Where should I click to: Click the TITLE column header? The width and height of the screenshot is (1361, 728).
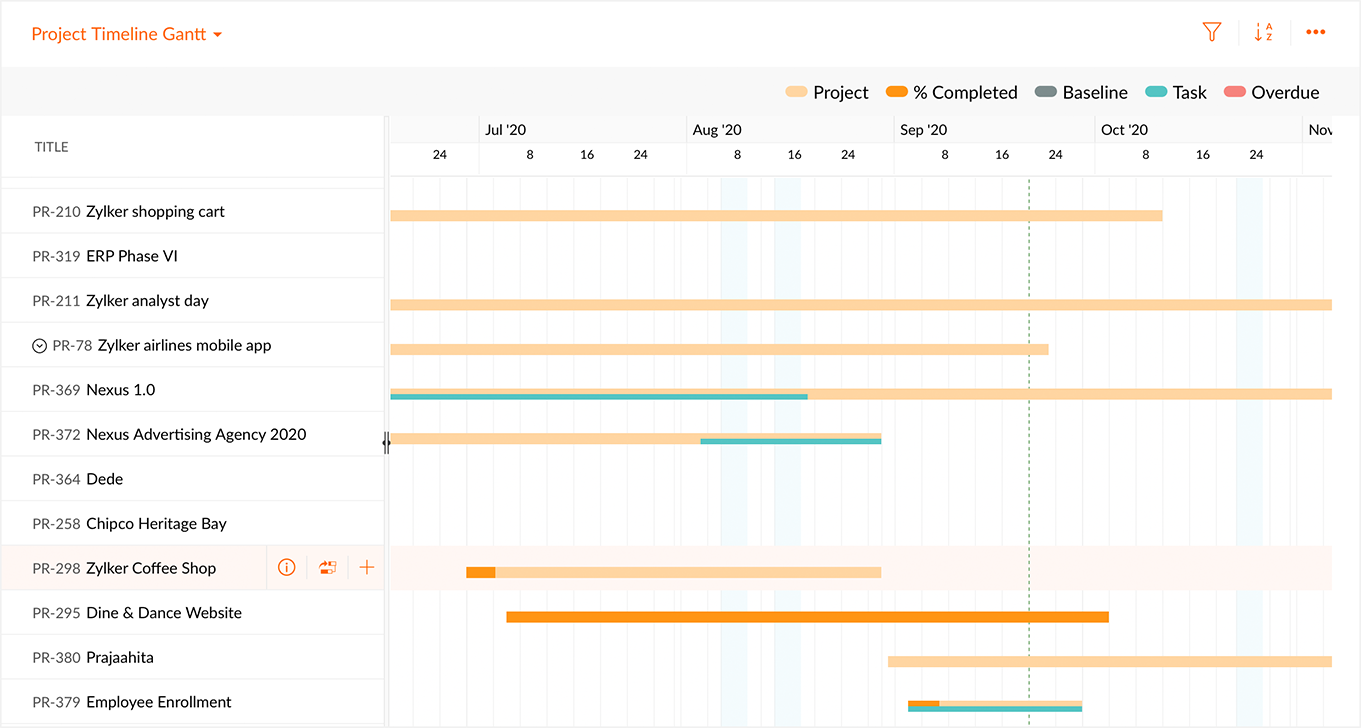[x=51, y=146]
